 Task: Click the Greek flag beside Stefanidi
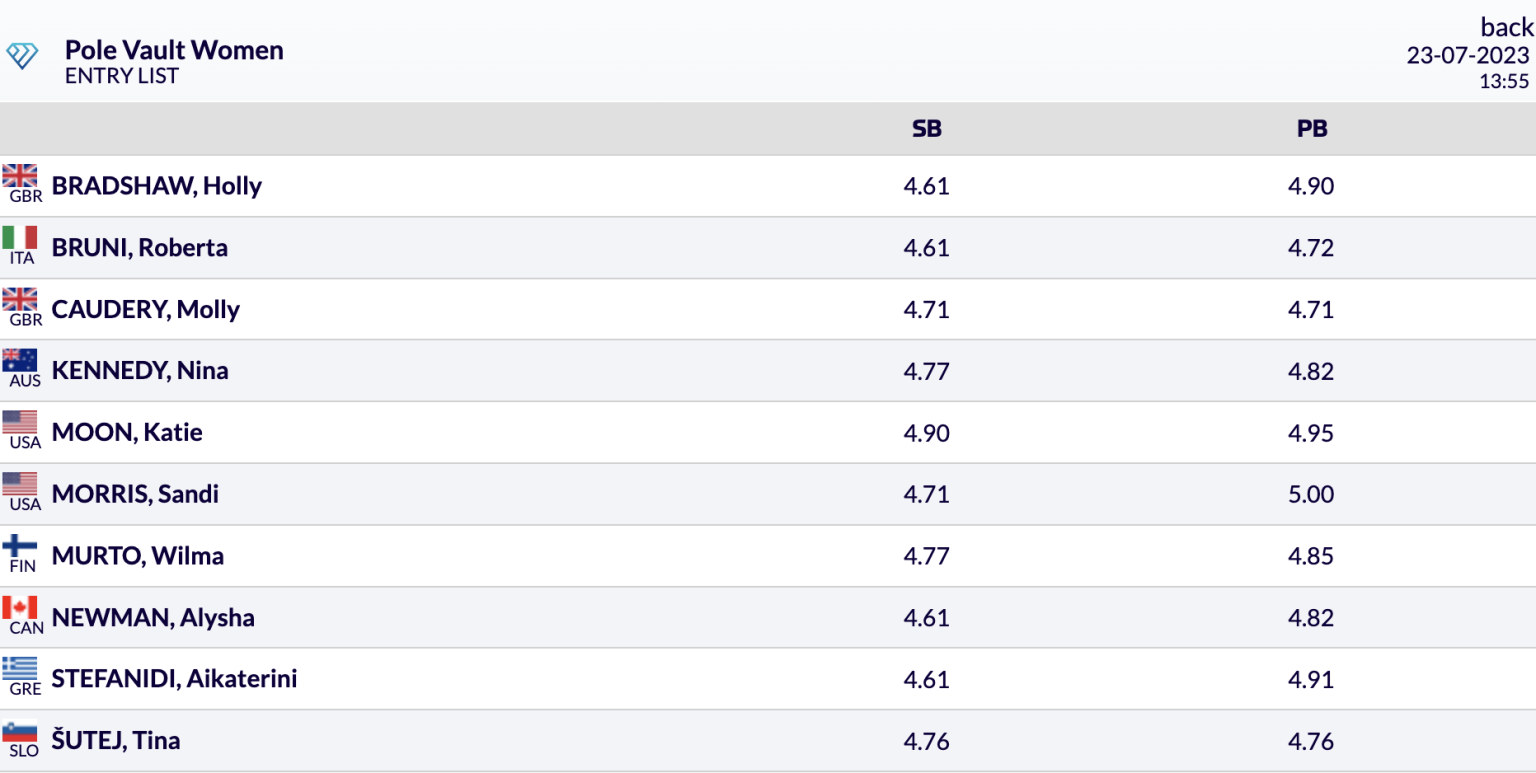click(20, 669)
